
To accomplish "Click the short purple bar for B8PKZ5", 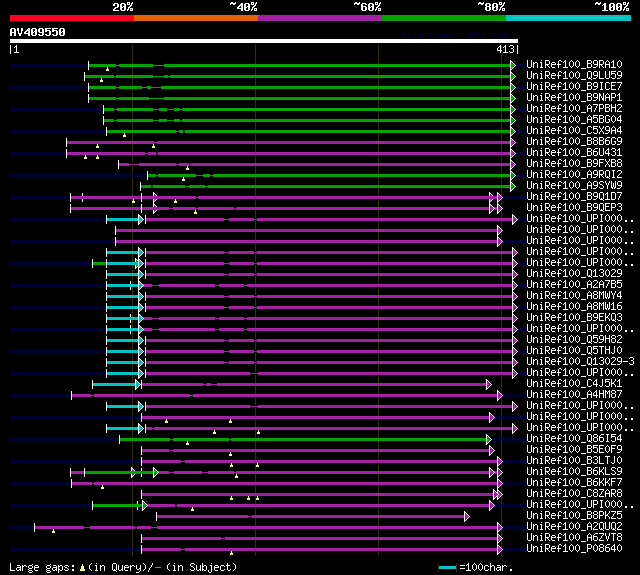I will point(311,517).
